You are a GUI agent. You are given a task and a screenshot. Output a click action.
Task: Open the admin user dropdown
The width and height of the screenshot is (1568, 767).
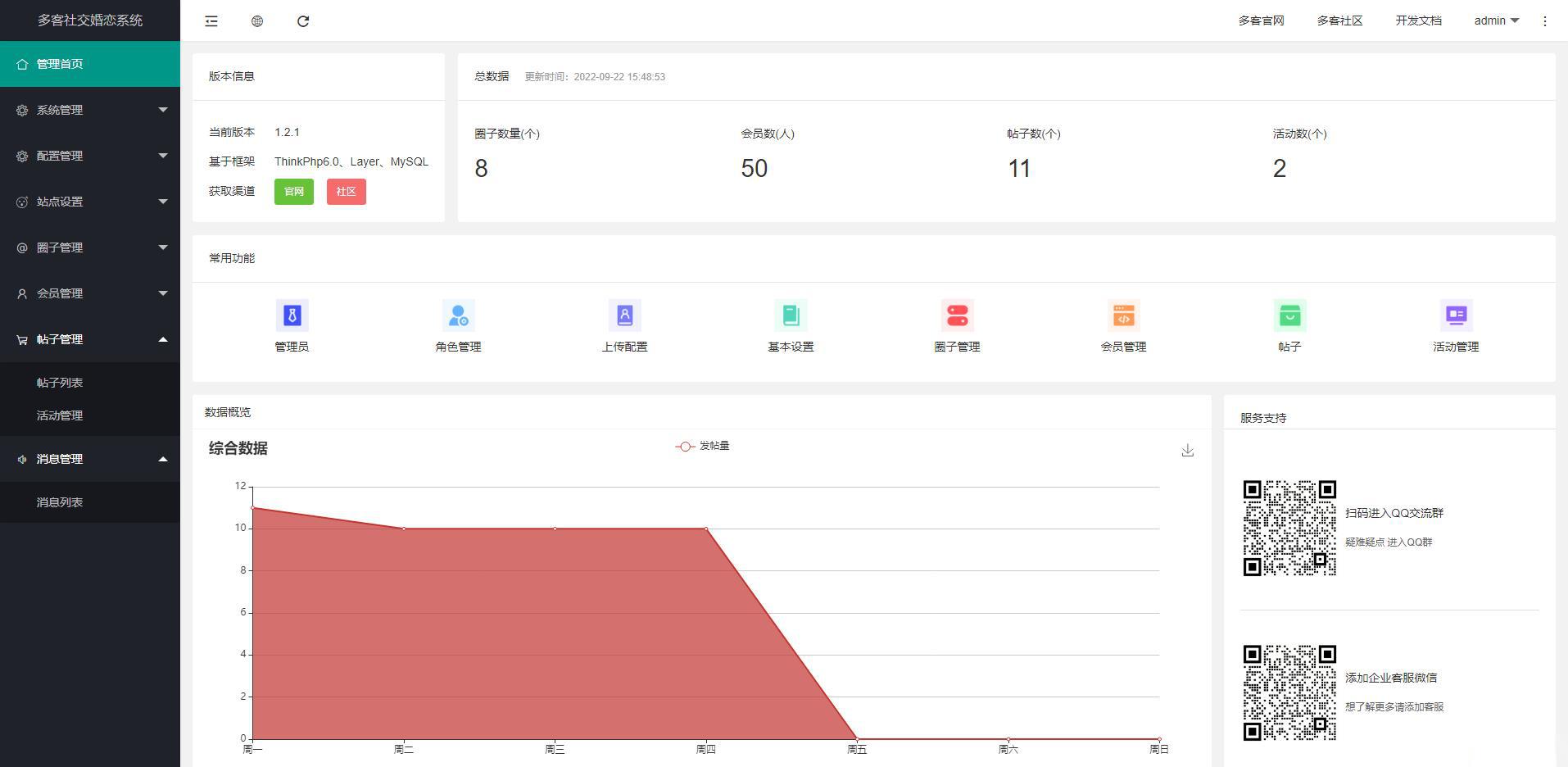click(x=1496, y=21)
